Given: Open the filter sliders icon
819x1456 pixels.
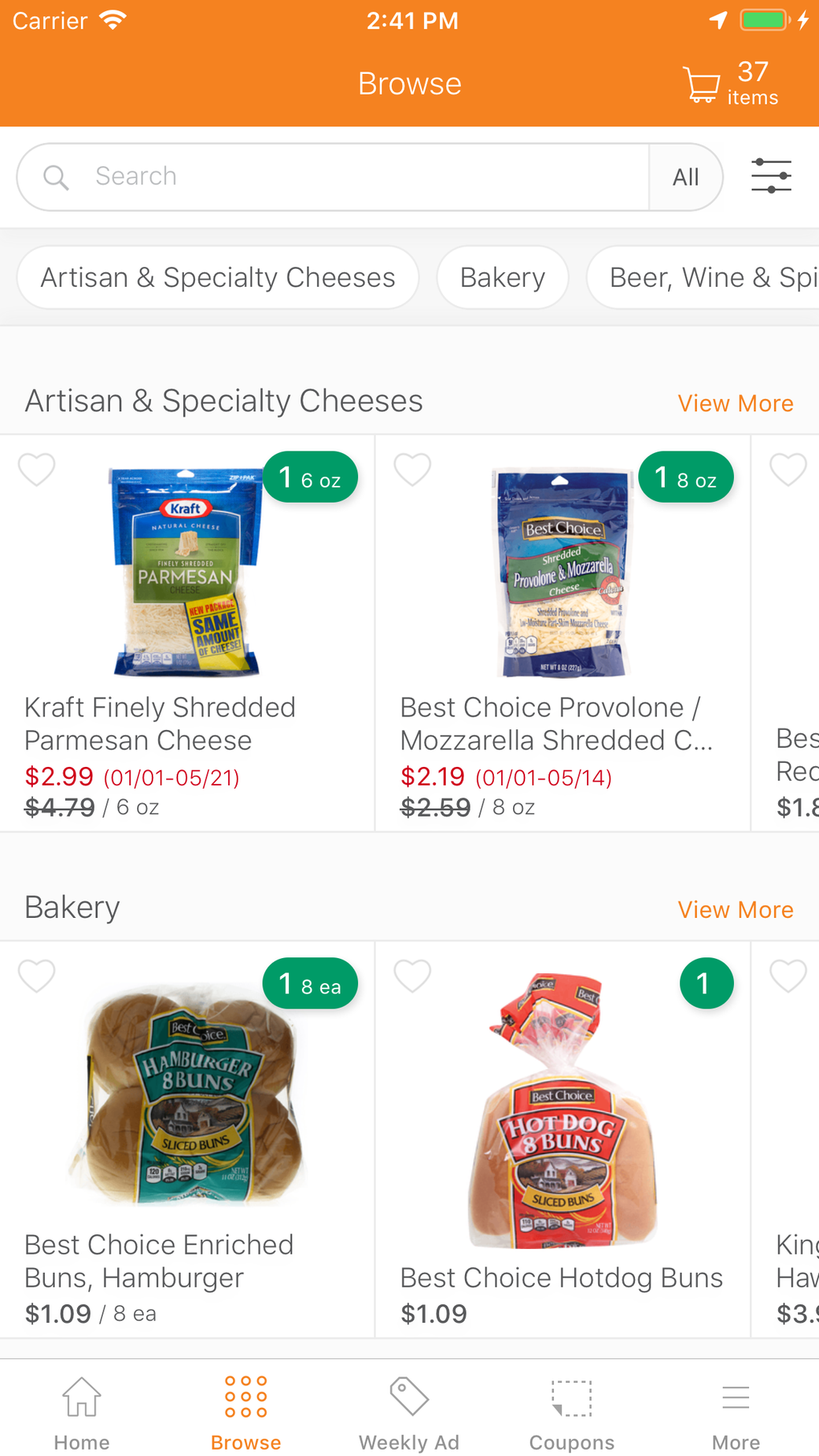Looking at the screenshot, I should pos(771,176).
